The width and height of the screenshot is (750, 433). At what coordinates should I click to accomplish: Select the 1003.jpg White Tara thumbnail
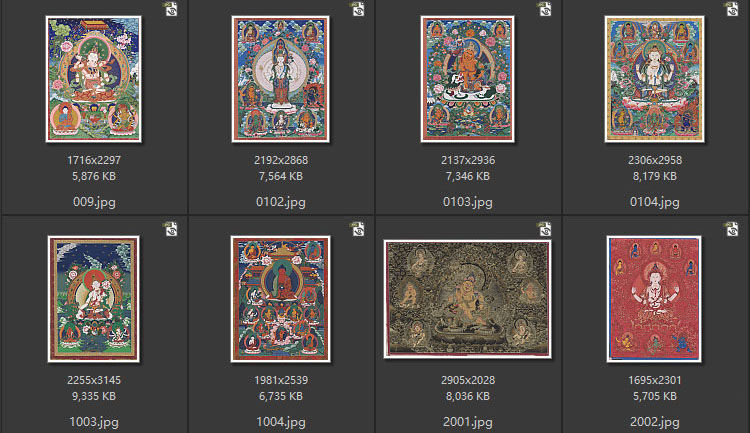coord(94,299)
